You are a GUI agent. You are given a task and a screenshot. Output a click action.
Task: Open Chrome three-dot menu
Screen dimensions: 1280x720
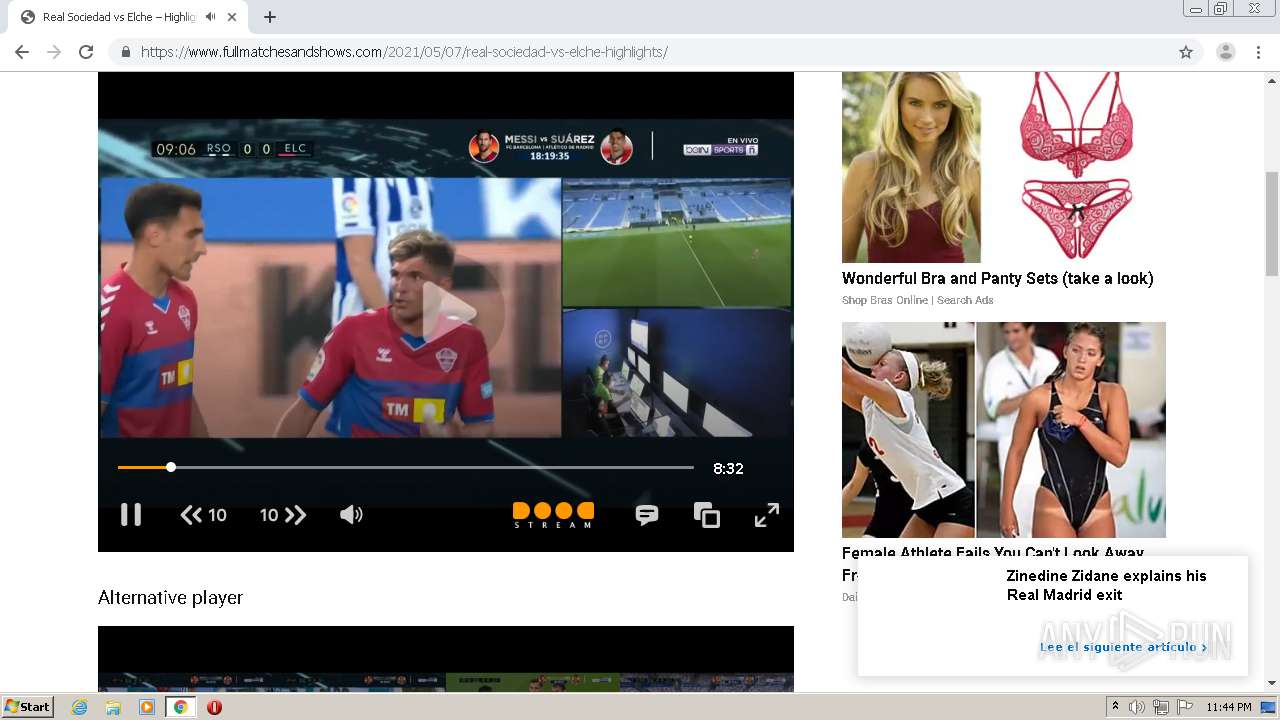[x=1259, y=52]
